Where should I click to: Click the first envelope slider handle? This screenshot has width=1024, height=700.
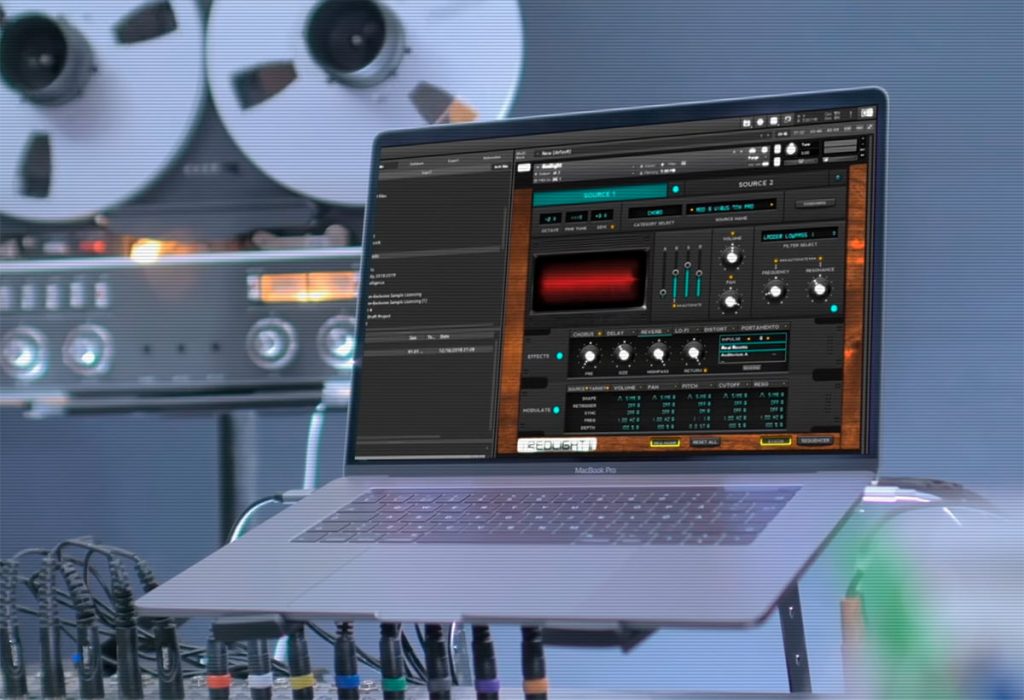pyautogui.click(x=664, y=293)
